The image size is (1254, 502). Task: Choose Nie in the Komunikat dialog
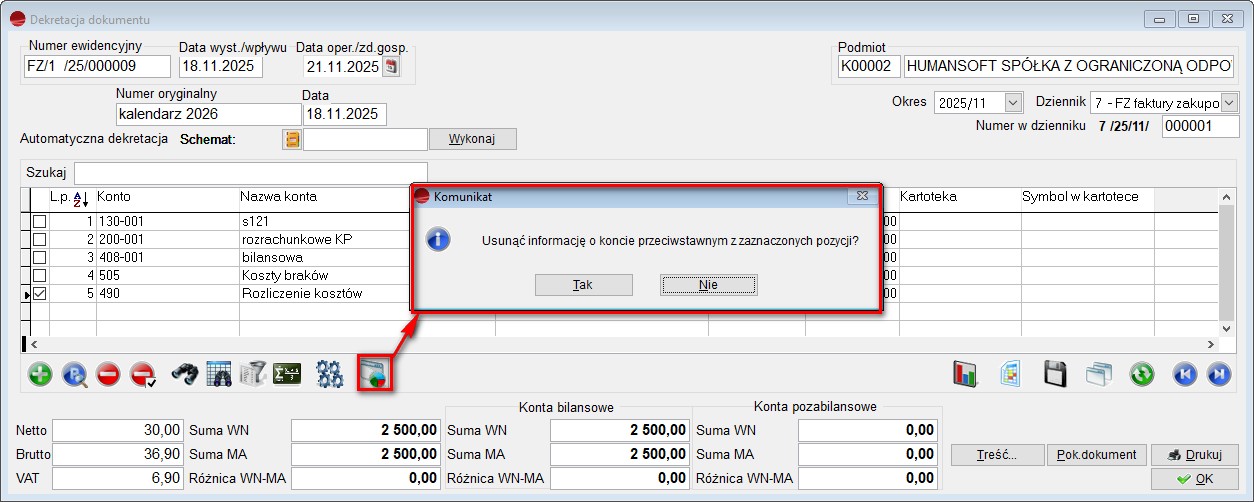708,285
